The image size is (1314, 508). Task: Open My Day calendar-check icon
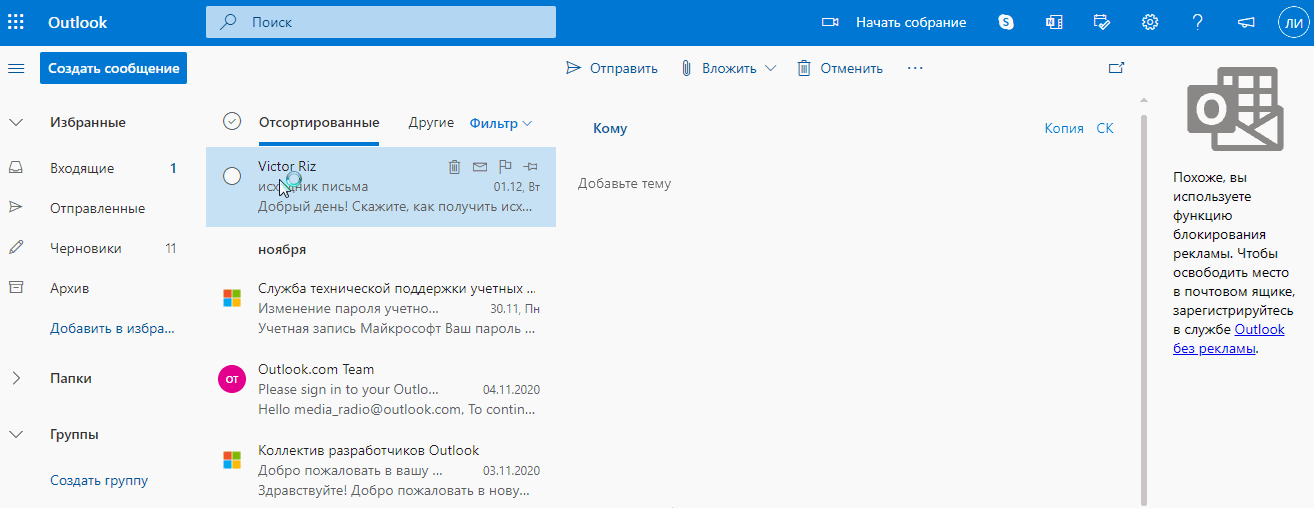pyautogui.click(x=1102, y=22)
